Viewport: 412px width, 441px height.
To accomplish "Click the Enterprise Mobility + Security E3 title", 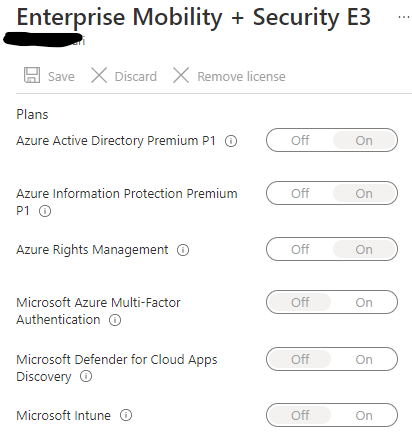I will (x=193, y=17).
